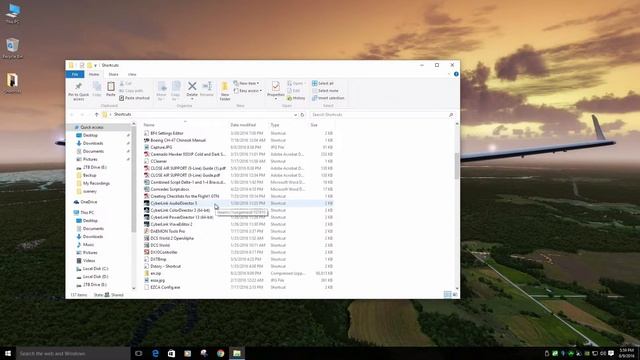Select My Recordings in navigation pane
This screenshot has width=640, height=360.
point(96,183)
